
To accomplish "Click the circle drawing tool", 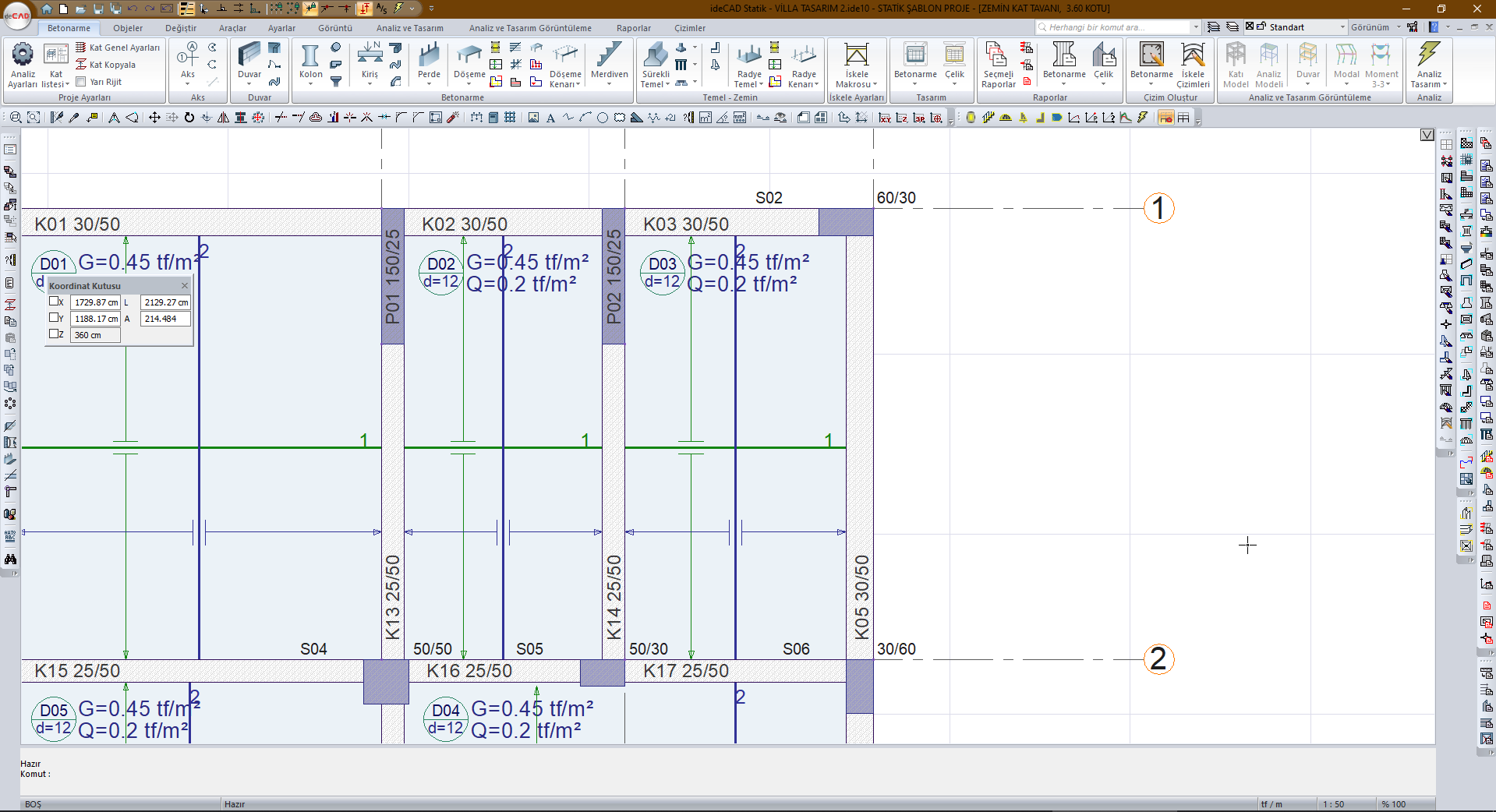I will tap(602, 118).
